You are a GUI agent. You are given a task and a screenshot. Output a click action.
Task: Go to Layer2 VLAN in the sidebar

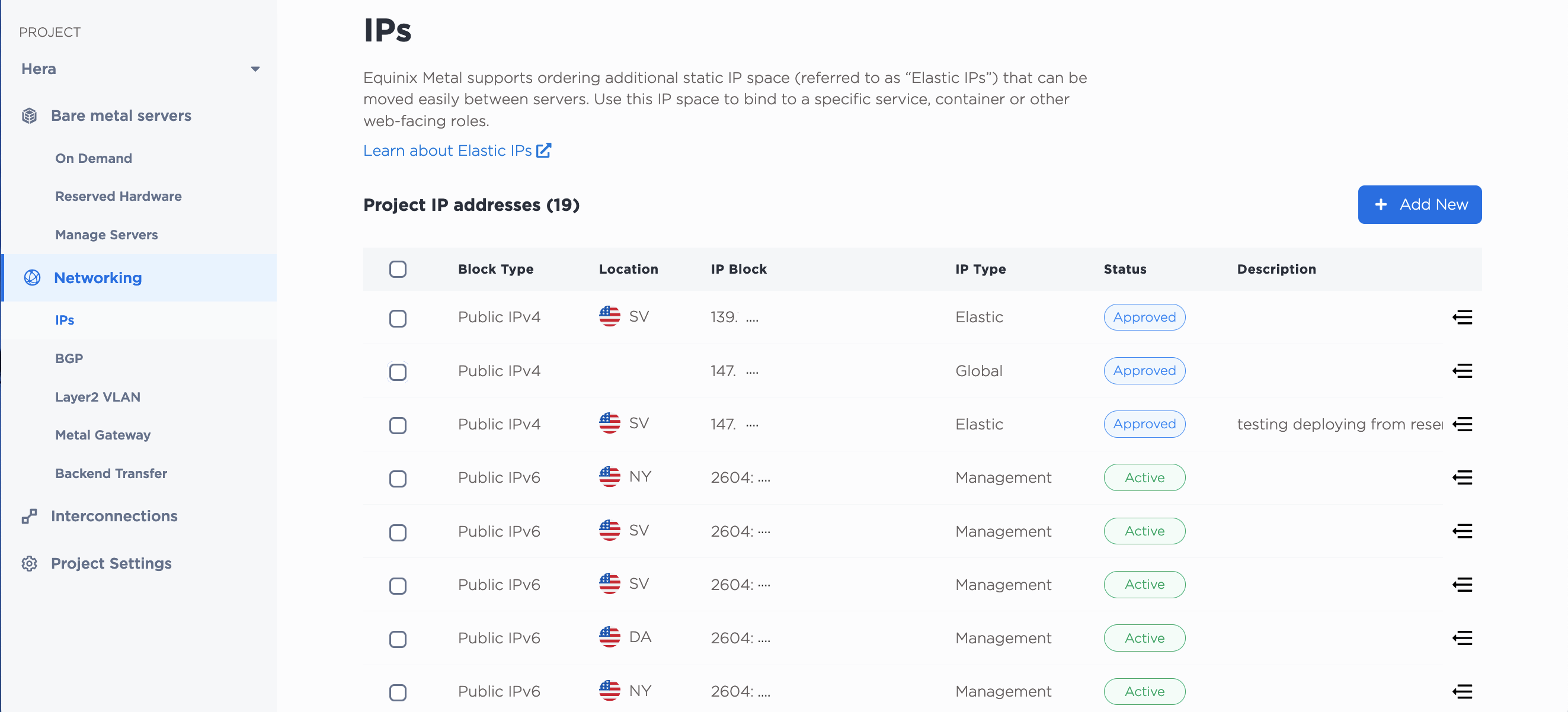tap(97, 397)
